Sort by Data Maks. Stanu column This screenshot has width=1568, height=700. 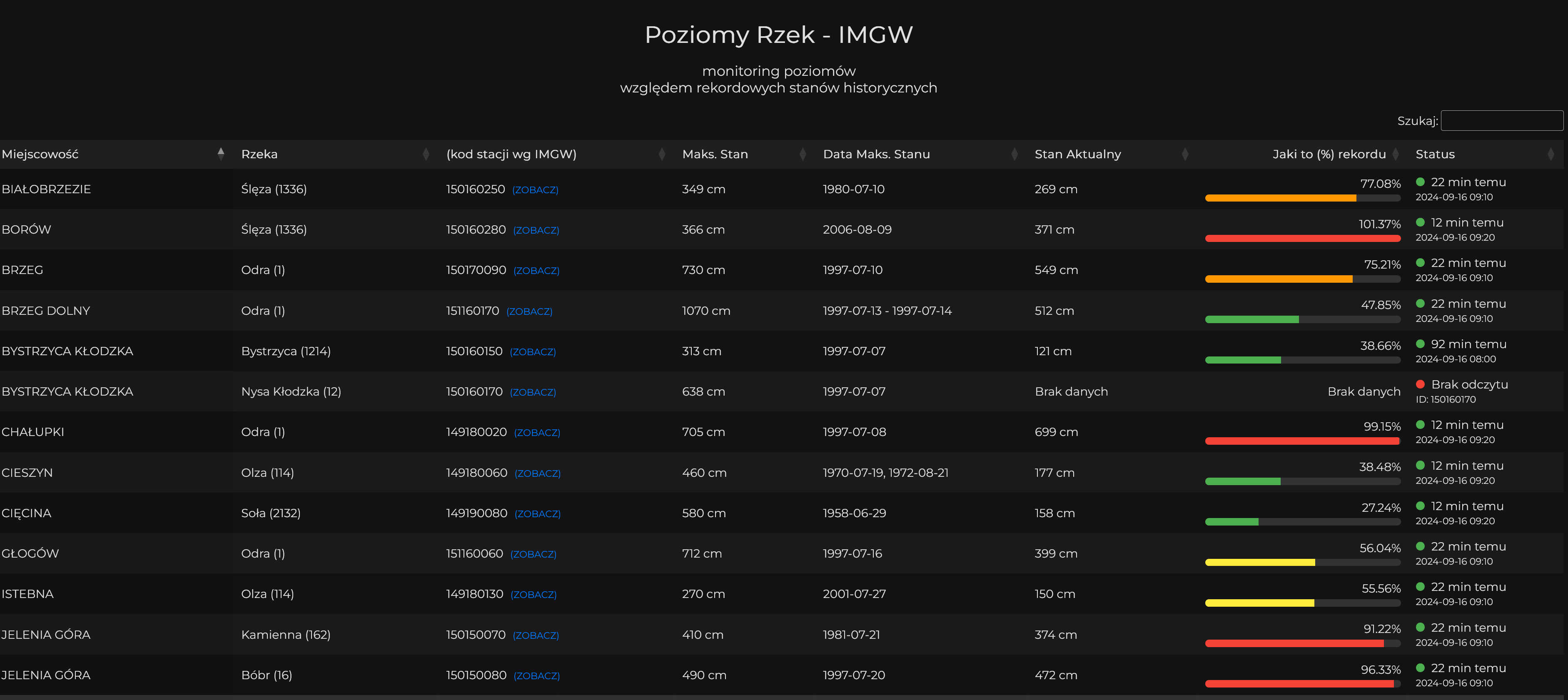tap(921, 154)
